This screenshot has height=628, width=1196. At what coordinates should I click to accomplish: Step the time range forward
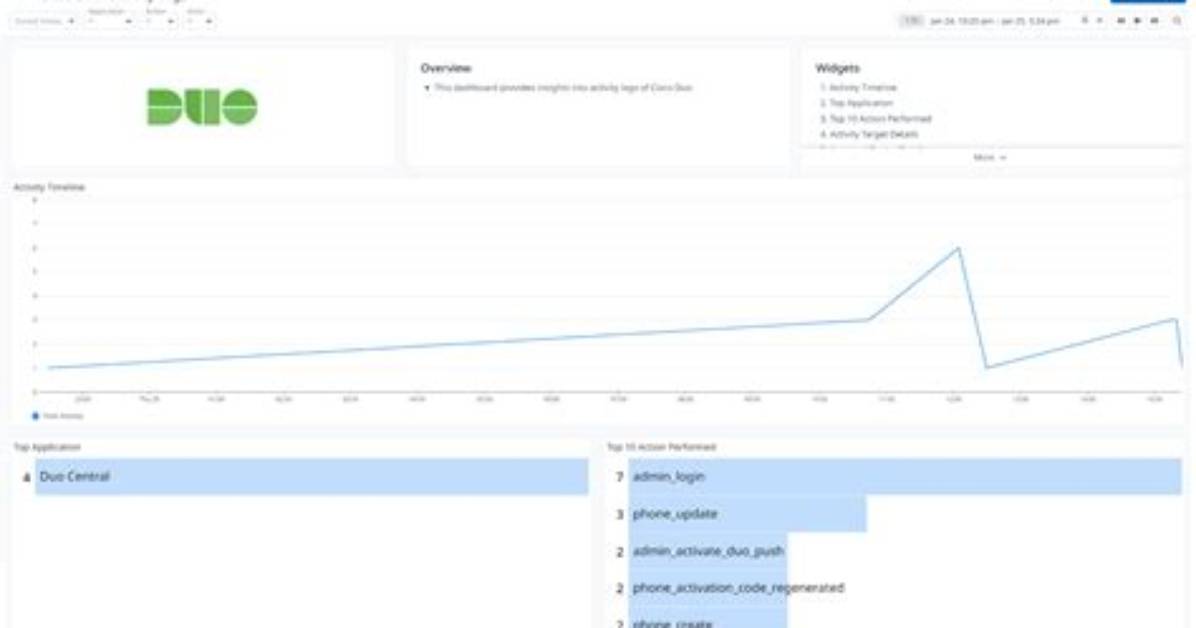coord(1155,21)
